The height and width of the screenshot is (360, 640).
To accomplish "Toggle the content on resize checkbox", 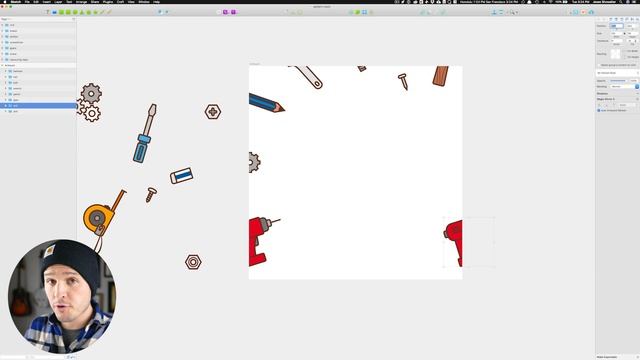I will pyautogui.click(x=599, y=65).
